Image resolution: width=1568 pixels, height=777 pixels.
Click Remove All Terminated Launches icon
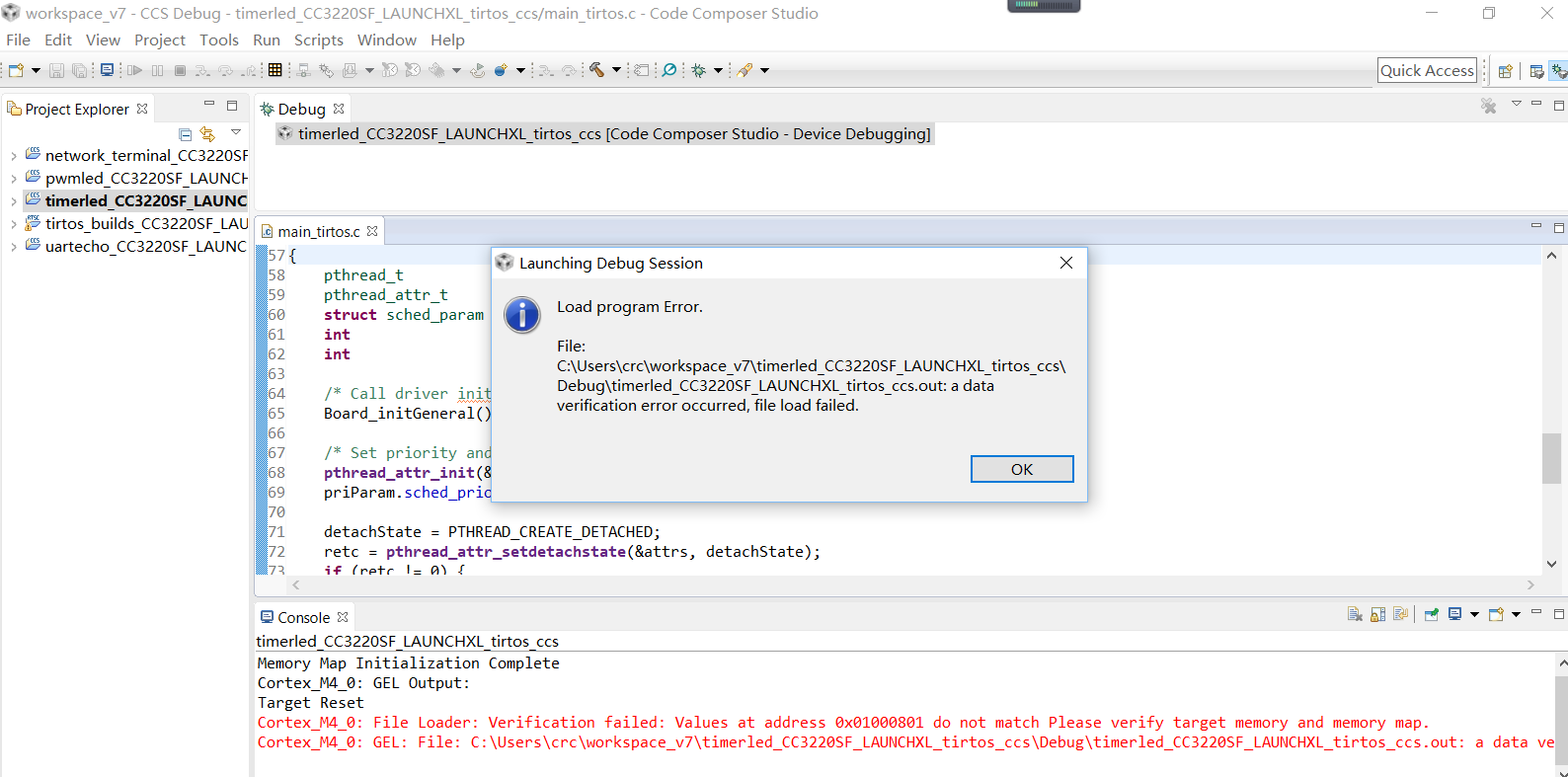coord(1489,106)
